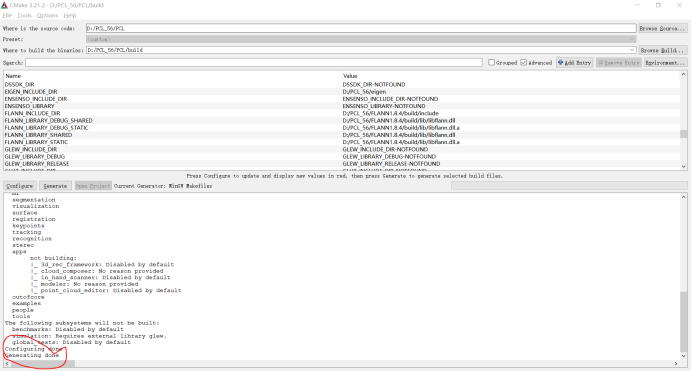This screenshot has height=371, width=692.
Task: Open the Tools menu
Action: [25, 15]
